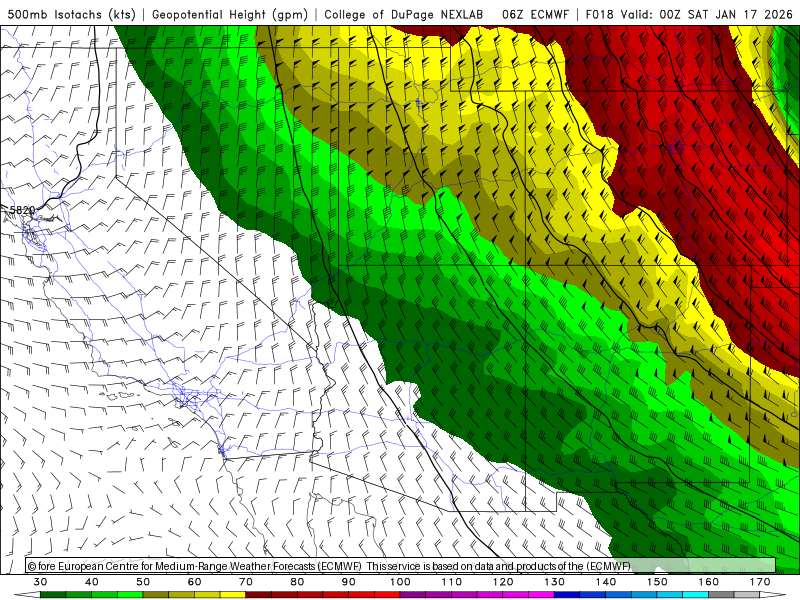Click the 100 label on the color scale

tap(401, 582)
